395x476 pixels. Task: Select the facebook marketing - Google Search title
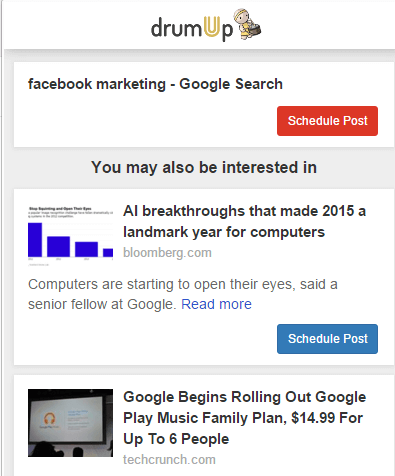[x=155, y=84]
